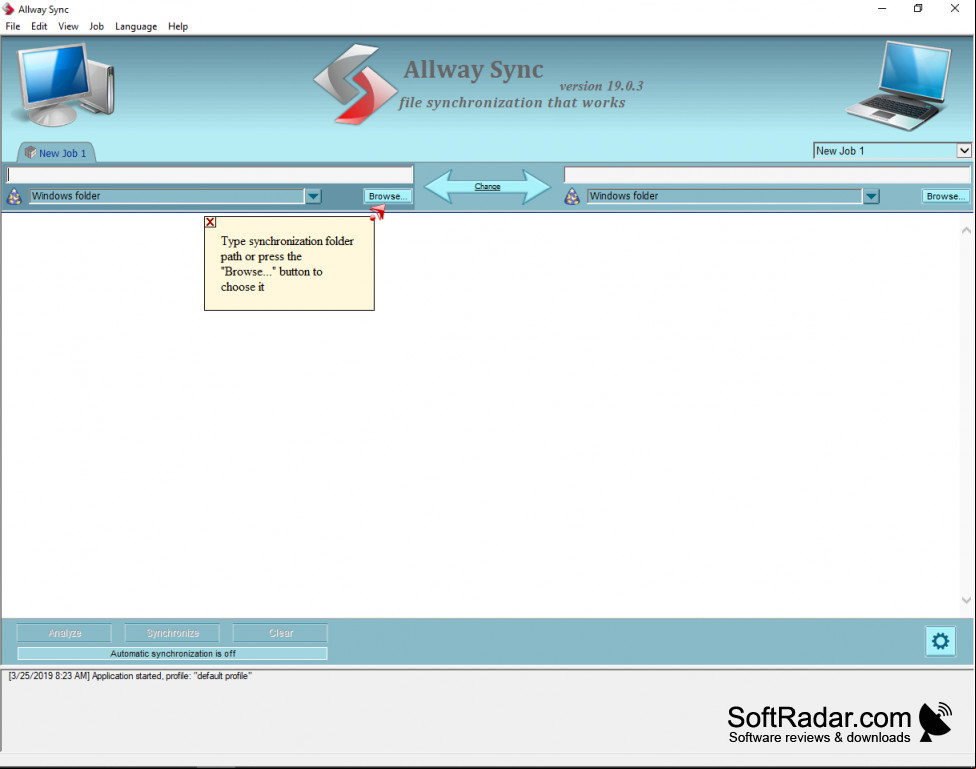Click the scroll up arrow in file list
Screen dimensions: 976x769
point(966,230)
